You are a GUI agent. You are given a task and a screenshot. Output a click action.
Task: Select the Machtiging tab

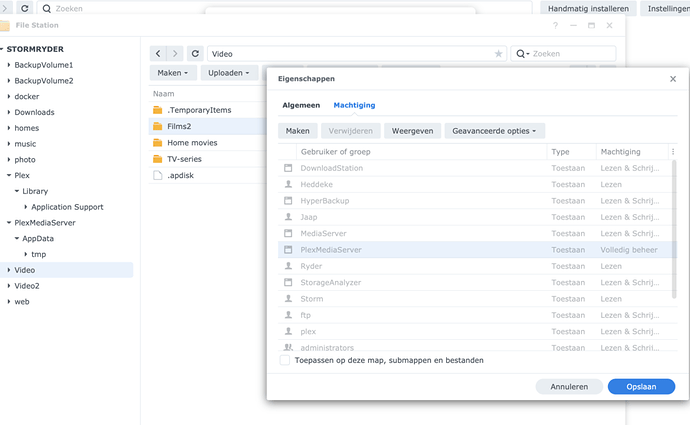point(352,105)
